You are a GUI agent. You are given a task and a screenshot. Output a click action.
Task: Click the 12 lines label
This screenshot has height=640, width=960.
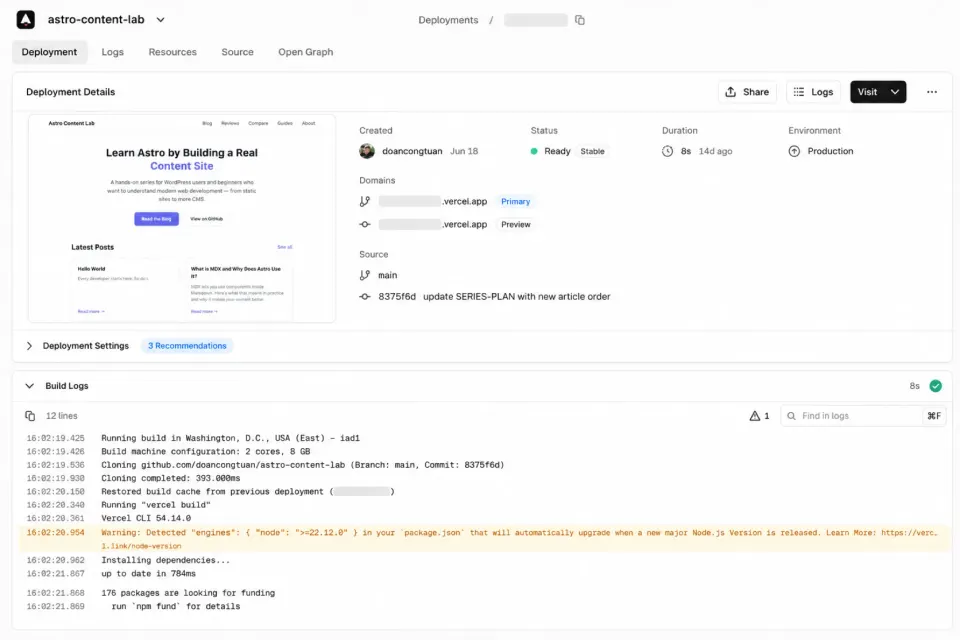point(62,416)
